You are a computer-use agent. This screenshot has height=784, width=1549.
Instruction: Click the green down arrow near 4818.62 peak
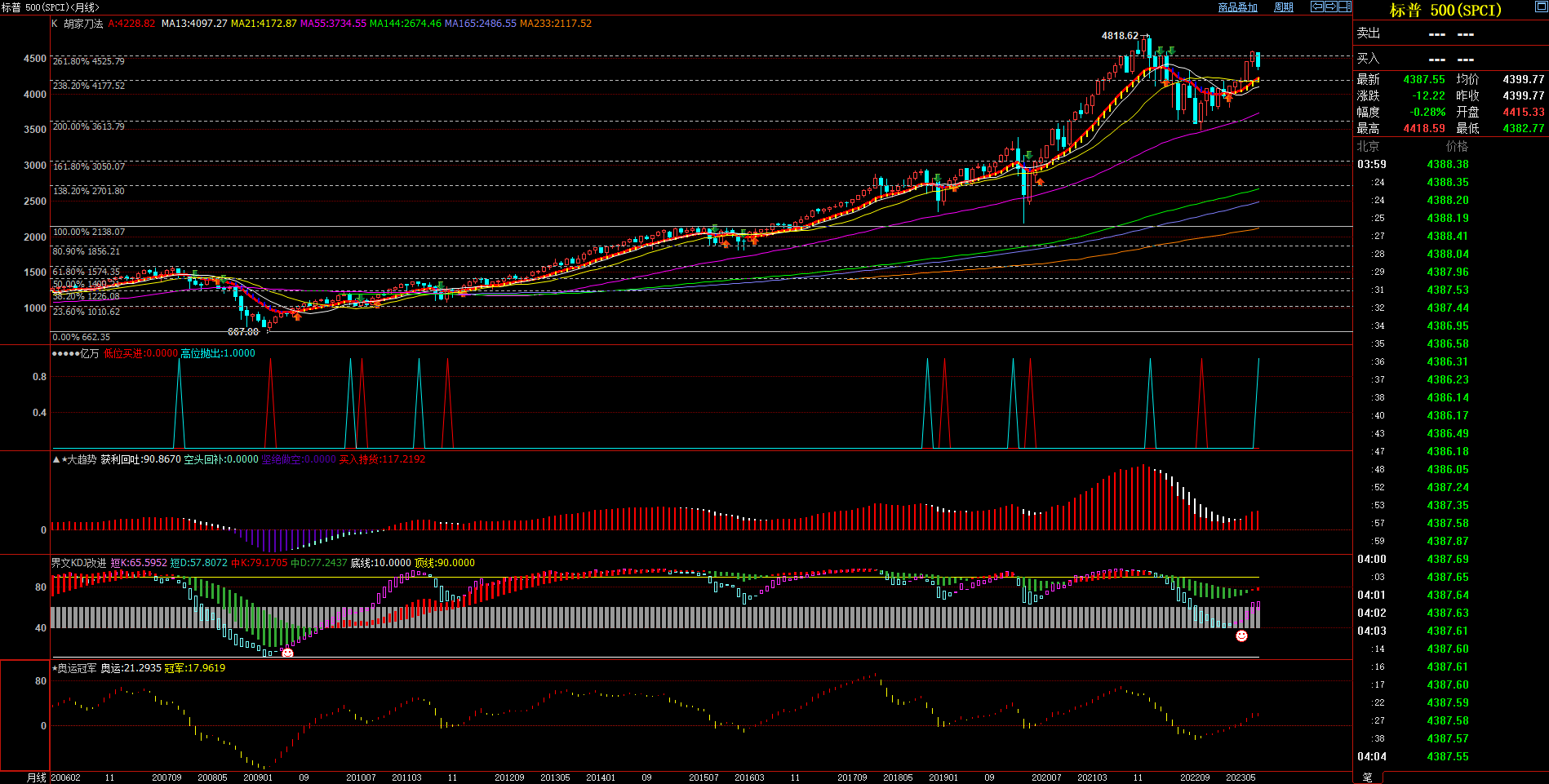click(x=1160, y=51)
